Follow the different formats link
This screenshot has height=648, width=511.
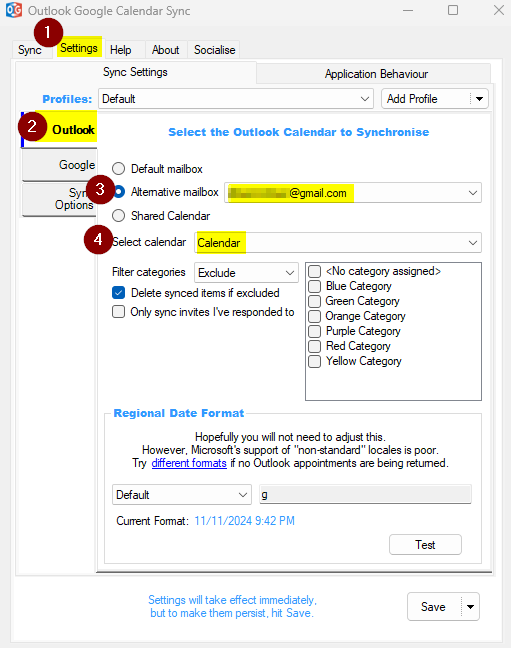click(x=189, y=463)
